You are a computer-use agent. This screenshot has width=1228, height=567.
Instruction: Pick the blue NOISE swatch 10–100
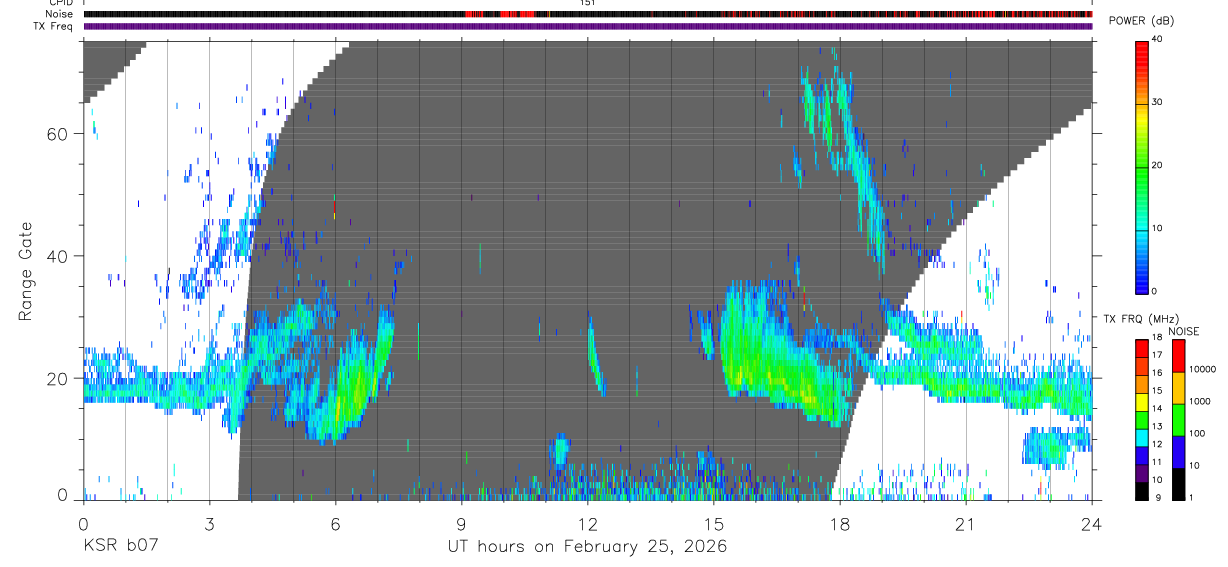click(1178, 452)
